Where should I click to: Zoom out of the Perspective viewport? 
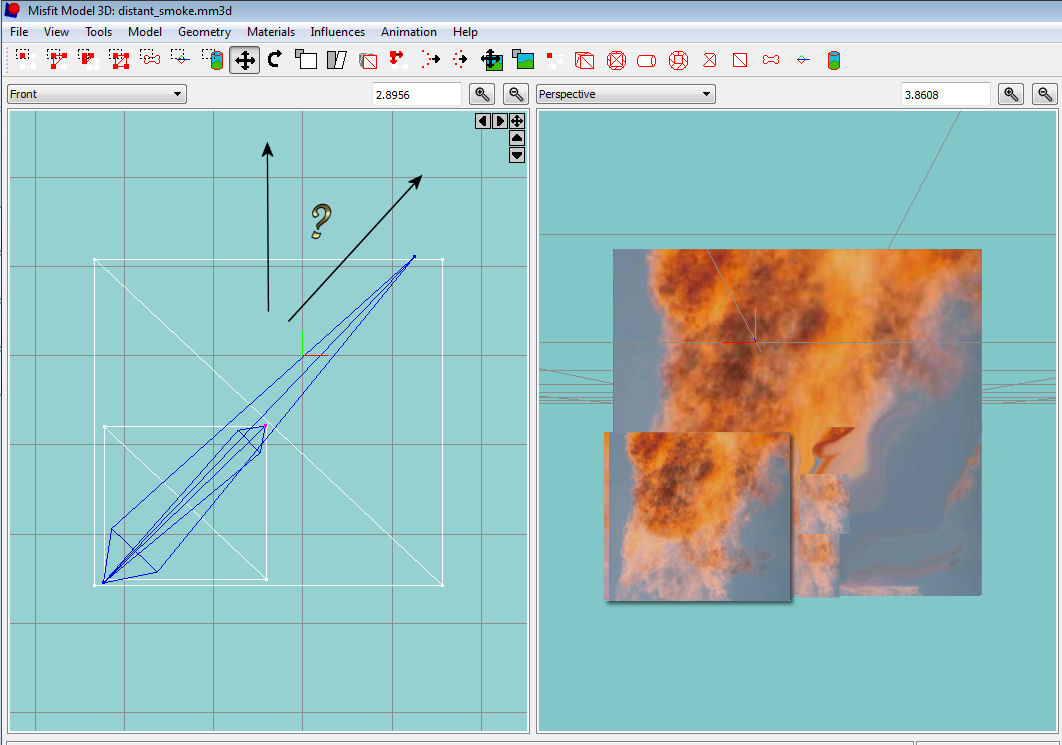click(x=1045, y=94)
